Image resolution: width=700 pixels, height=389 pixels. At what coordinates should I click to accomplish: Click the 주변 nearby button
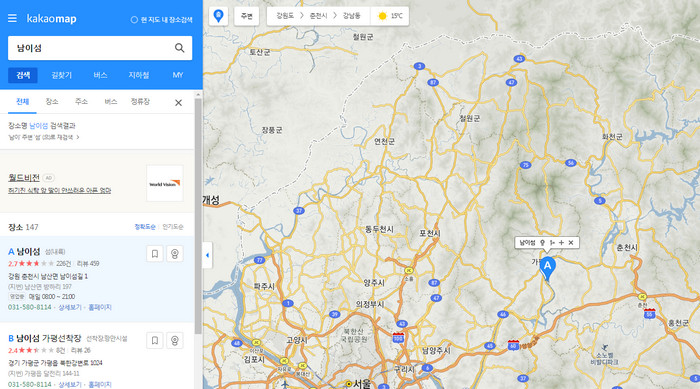click(x=246, y=16)
